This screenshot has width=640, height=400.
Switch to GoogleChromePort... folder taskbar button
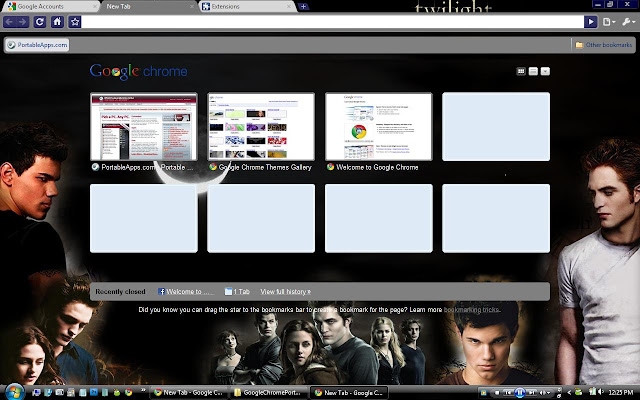tap(268, 393)
